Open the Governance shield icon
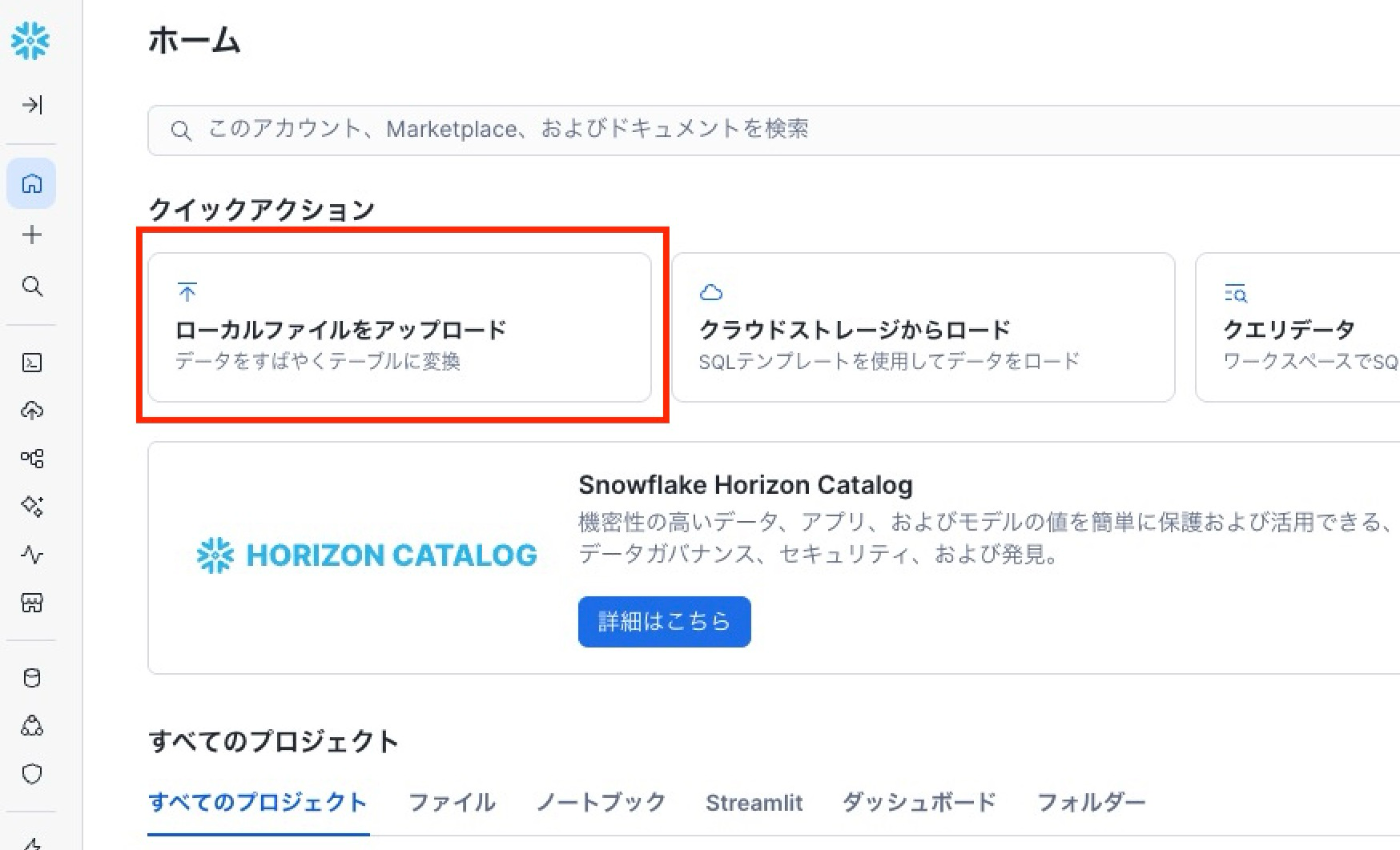The height and width of the screenshot is (850, 1400). (x=31, y=774)
